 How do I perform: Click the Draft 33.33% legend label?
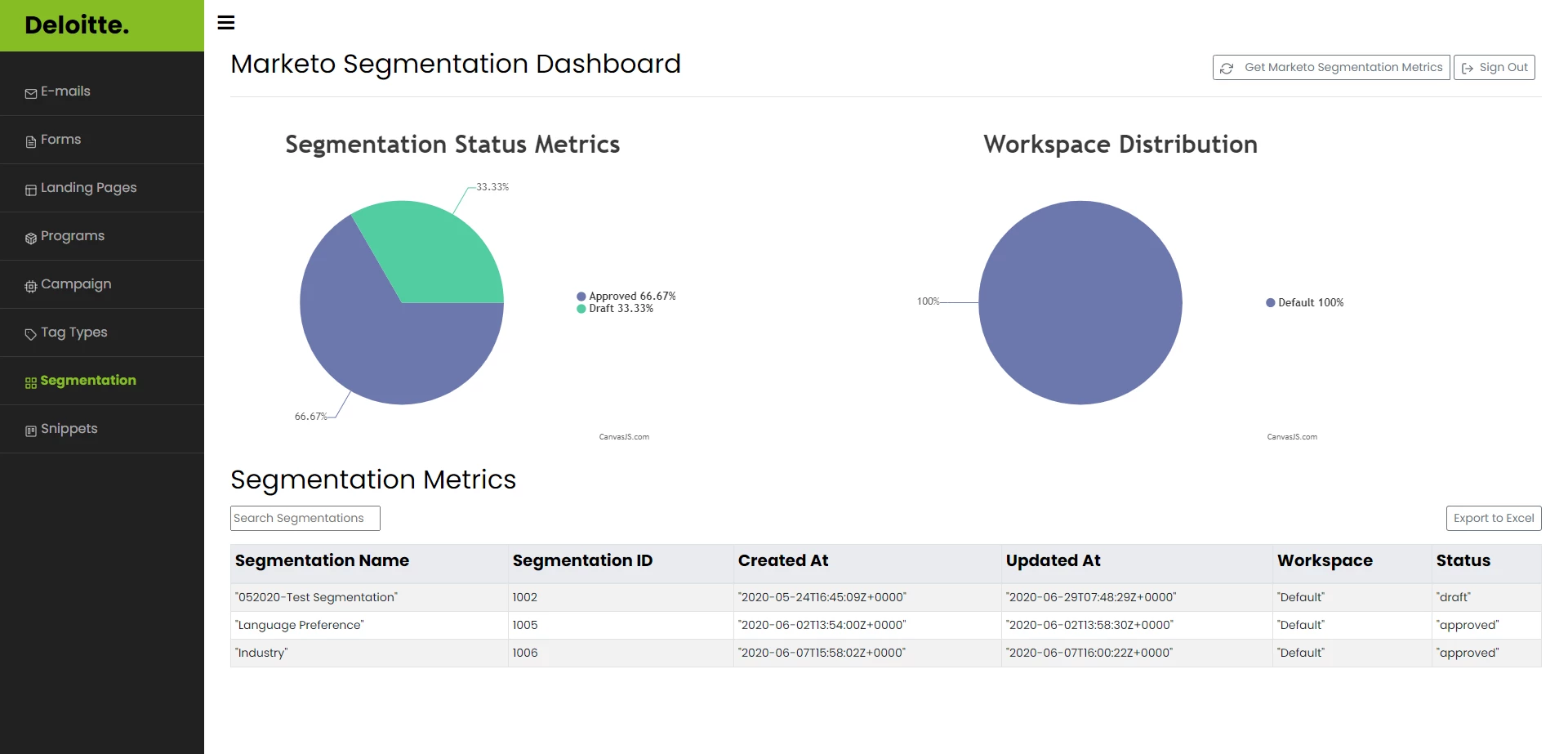(621, 309)
